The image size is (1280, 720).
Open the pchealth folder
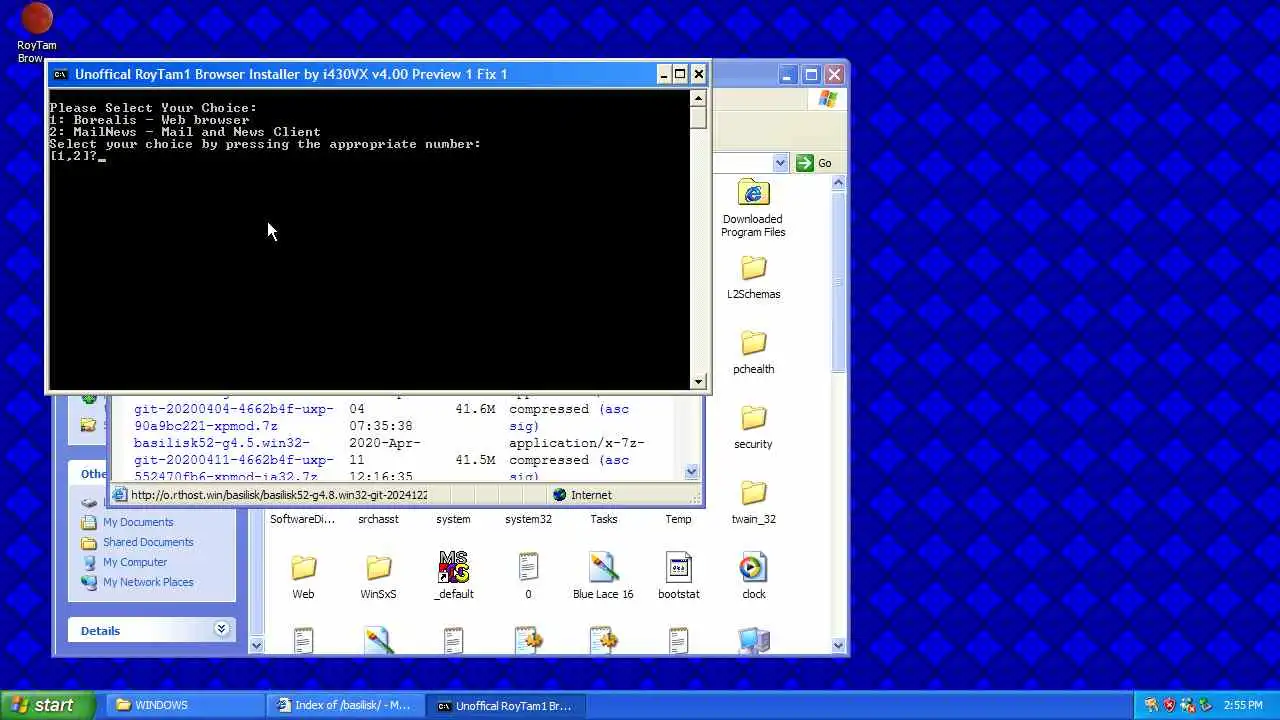coord(753,352)
